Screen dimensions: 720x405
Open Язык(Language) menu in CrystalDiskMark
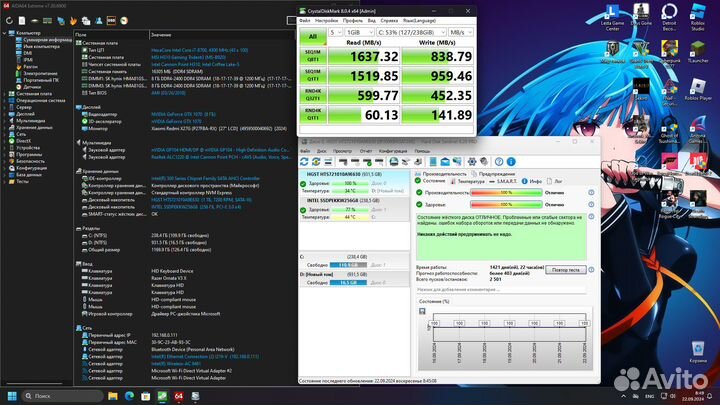point(419,21)
